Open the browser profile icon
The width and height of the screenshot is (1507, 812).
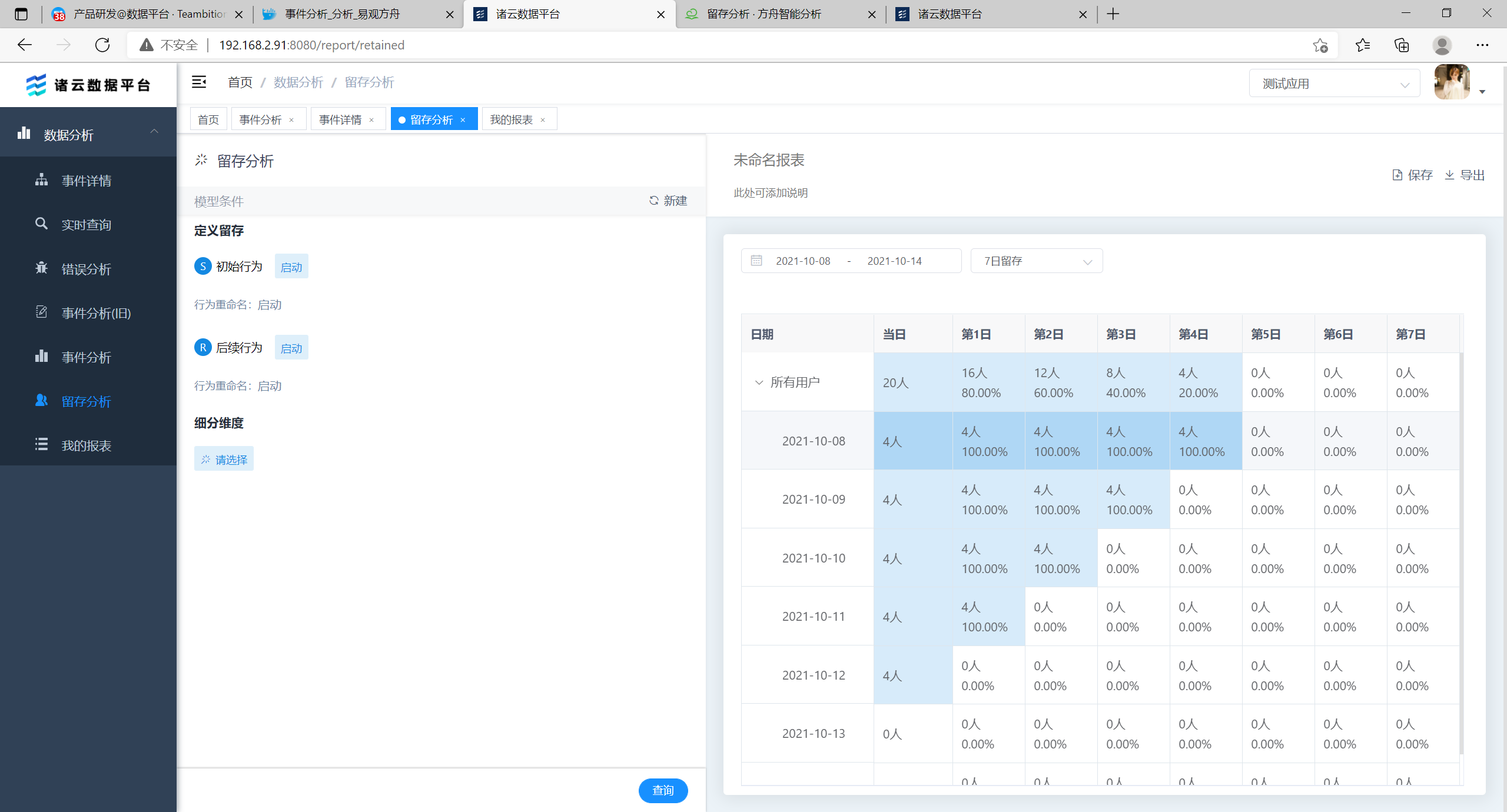click(x=1442, y=45)
